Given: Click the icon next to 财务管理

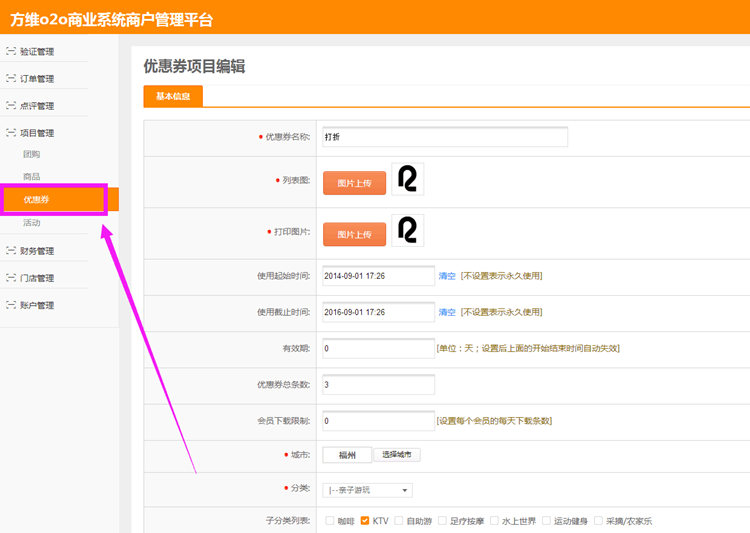Looking at the screenshot, I should 11,250.
